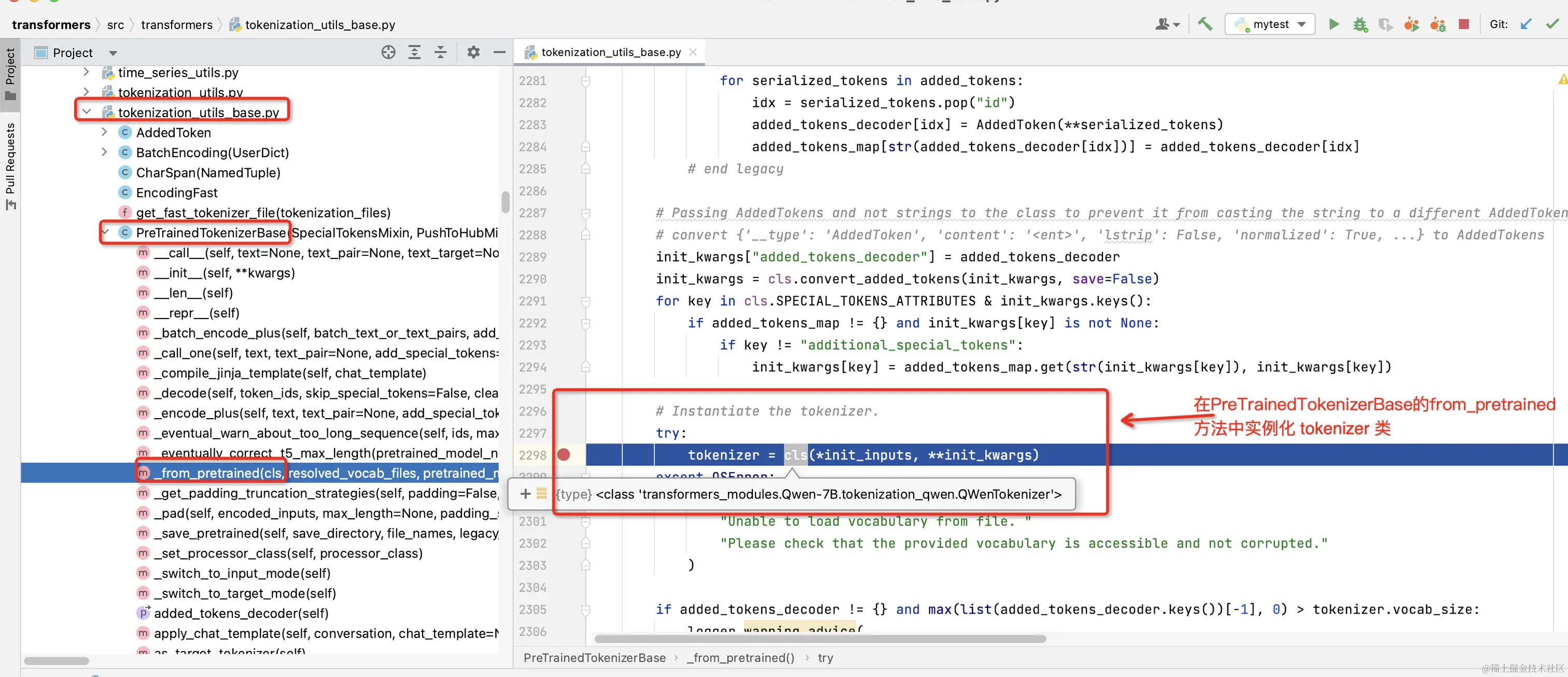This screenshot has height=677, width=1568.
Task: Run the mytest configuration
Action: tap(1333, 24)
